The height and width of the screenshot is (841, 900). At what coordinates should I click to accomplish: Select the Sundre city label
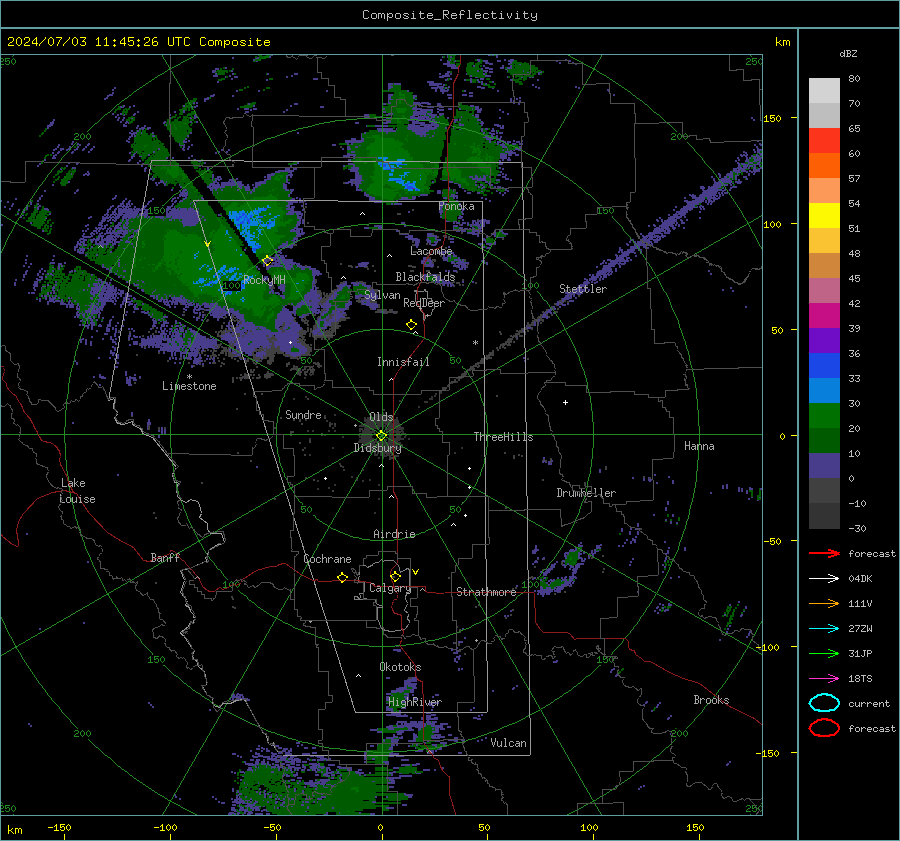(x=303, y=414)
